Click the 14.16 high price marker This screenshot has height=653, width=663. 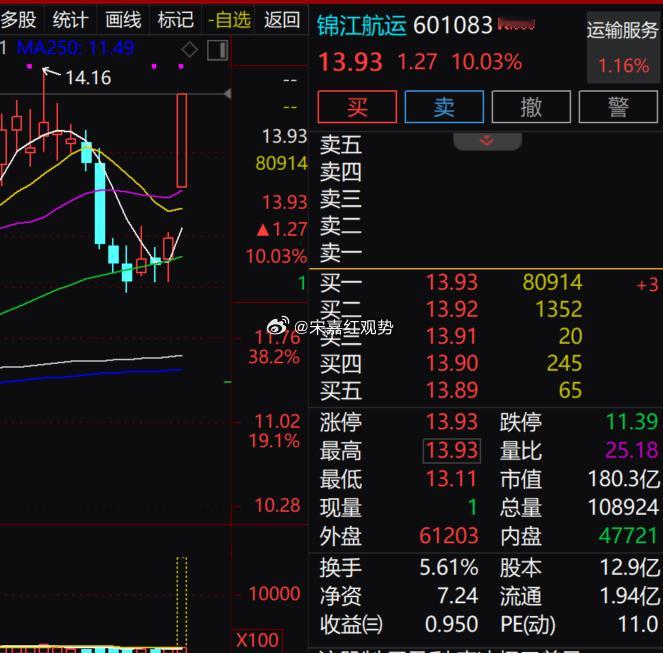[88, 78]
